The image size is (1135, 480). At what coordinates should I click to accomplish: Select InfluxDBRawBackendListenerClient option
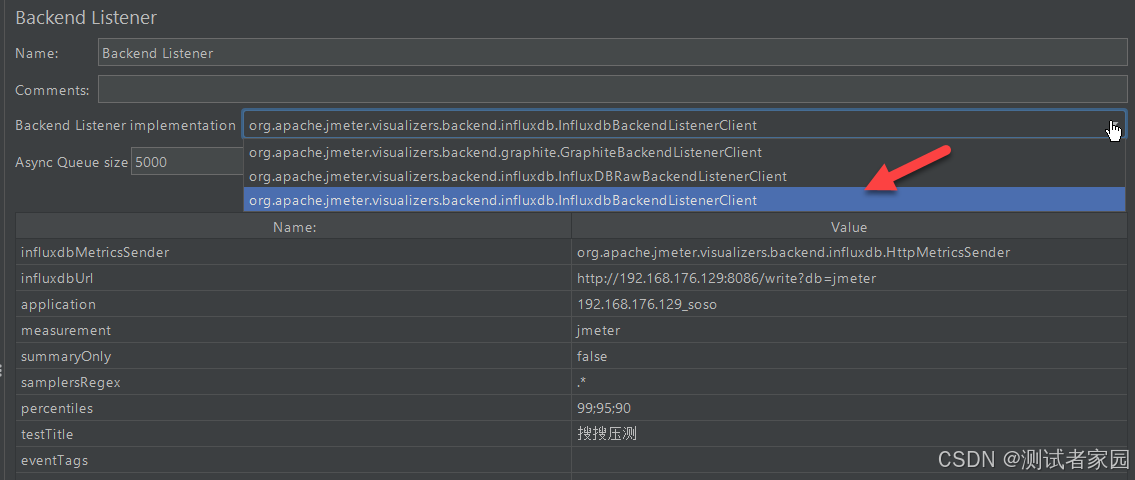[x=685, y=176]
